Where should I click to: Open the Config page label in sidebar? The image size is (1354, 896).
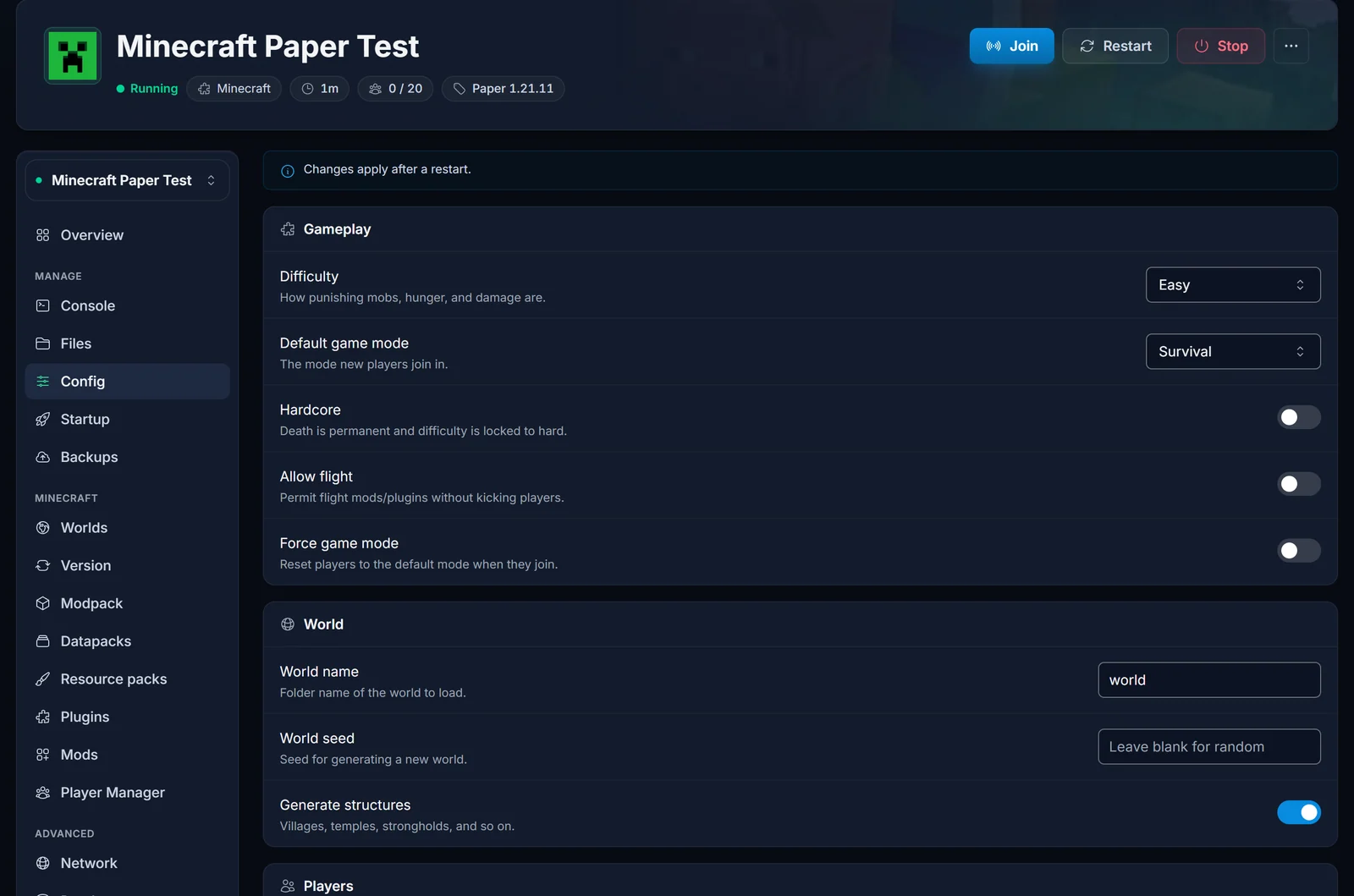point(83,382)
